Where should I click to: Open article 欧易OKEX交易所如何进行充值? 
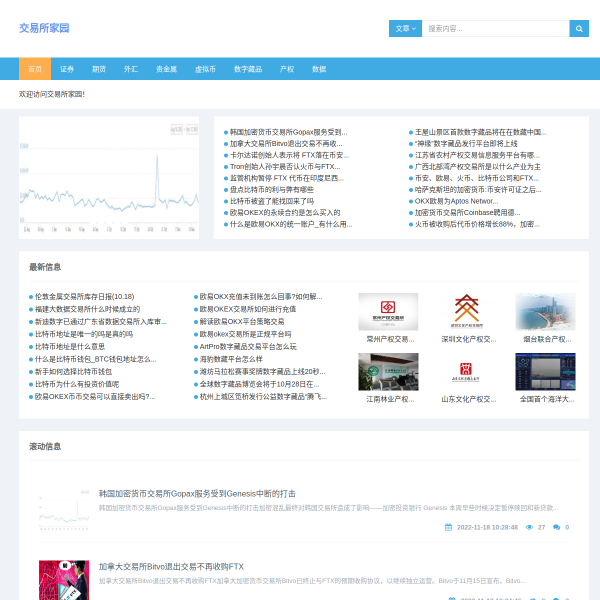click(x=248, y=309)
